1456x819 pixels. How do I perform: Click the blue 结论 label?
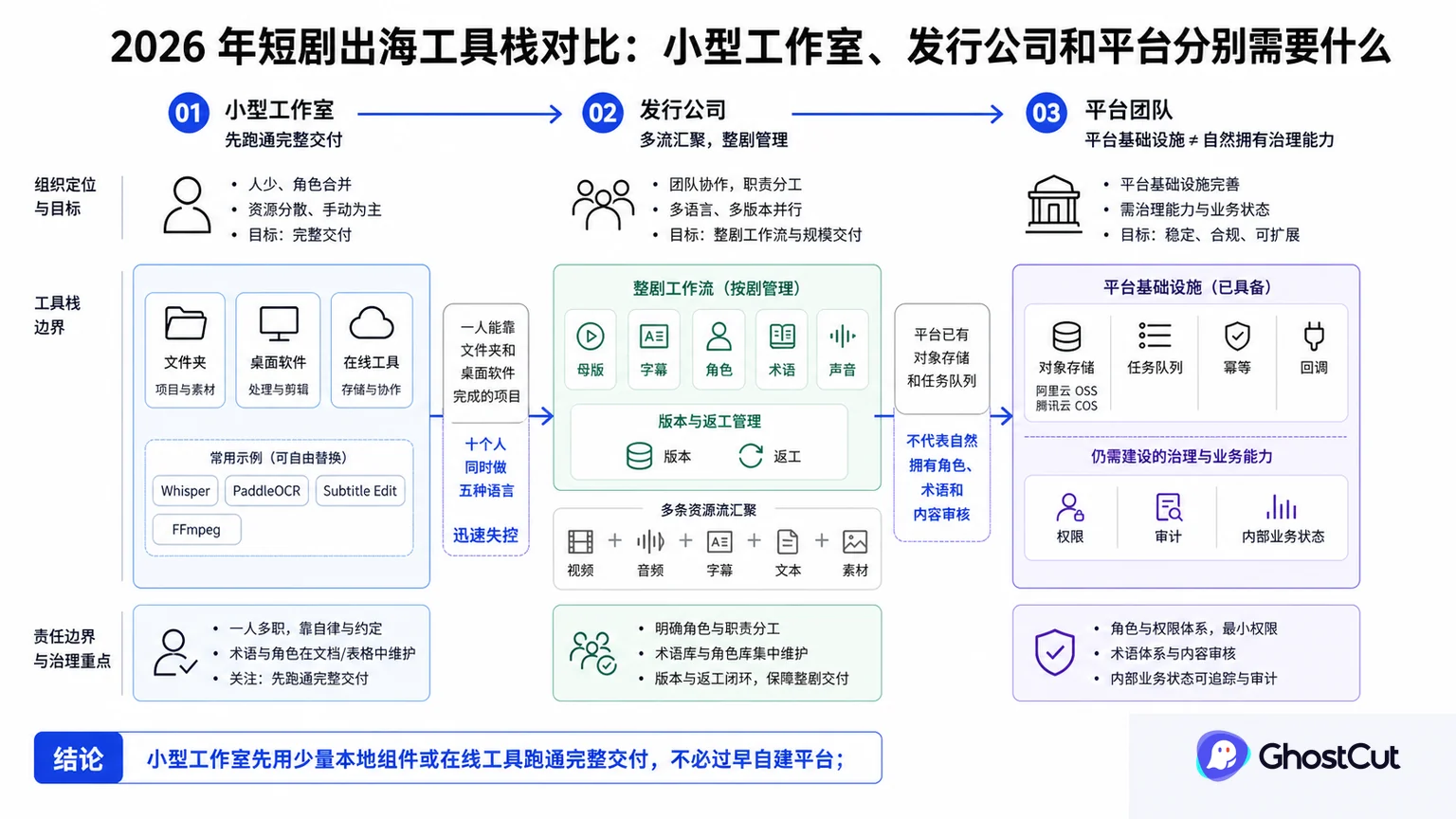click(x=79, y=758)
